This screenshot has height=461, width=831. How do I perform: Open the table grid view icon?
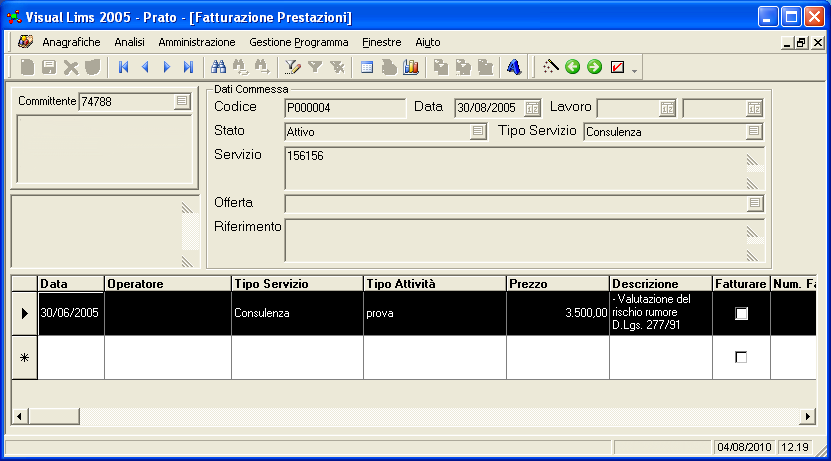[367, 67]
